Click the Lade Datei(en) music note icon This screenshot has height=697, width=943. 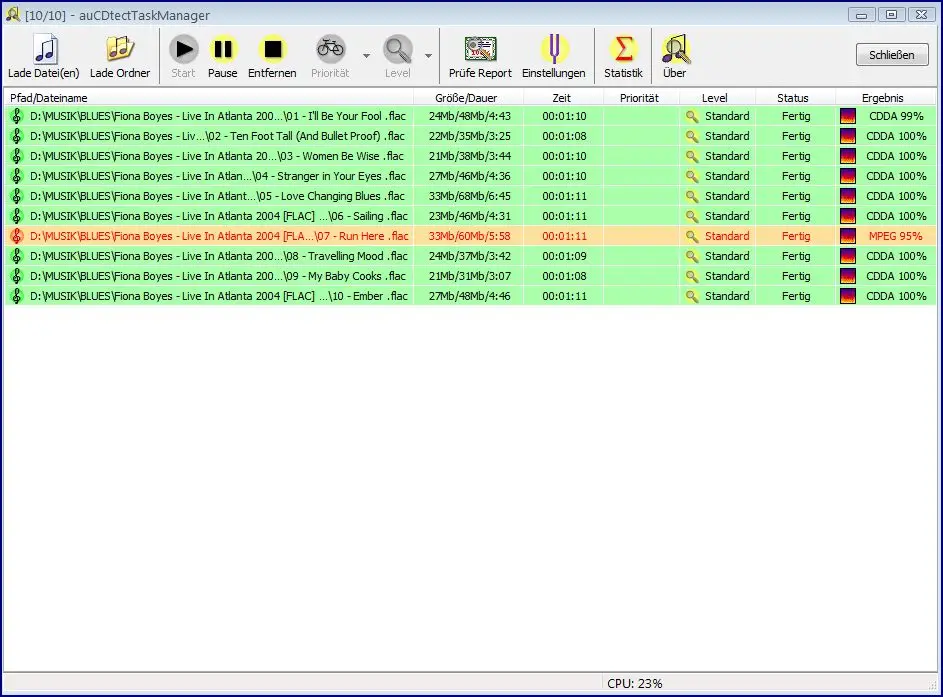(x=45, y=49)
